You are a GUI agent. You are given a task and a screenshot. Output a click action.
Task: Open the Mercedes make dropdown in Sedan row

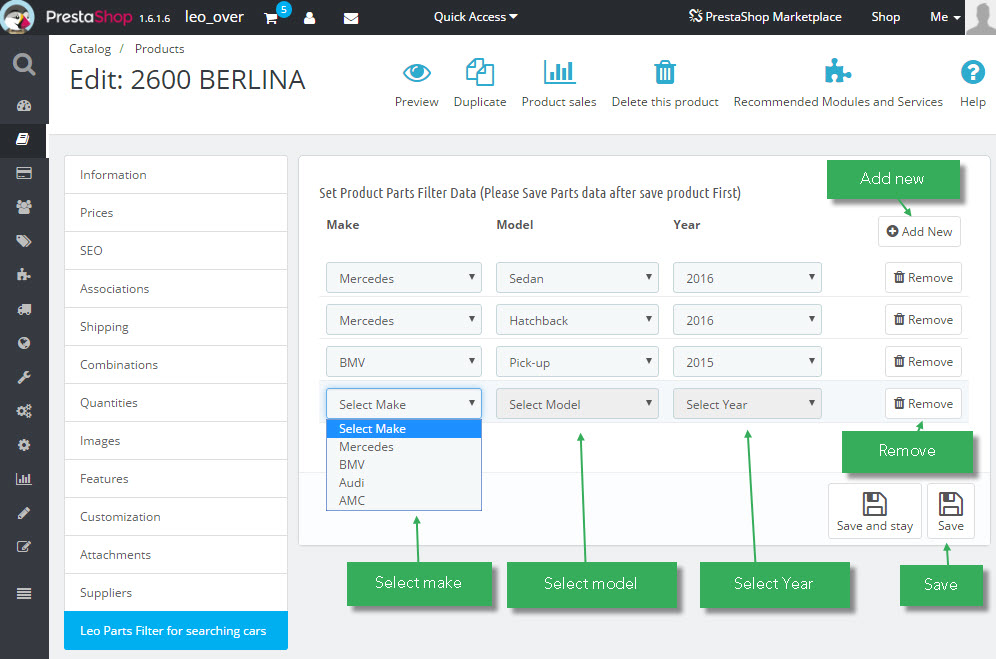coord(404,278)
